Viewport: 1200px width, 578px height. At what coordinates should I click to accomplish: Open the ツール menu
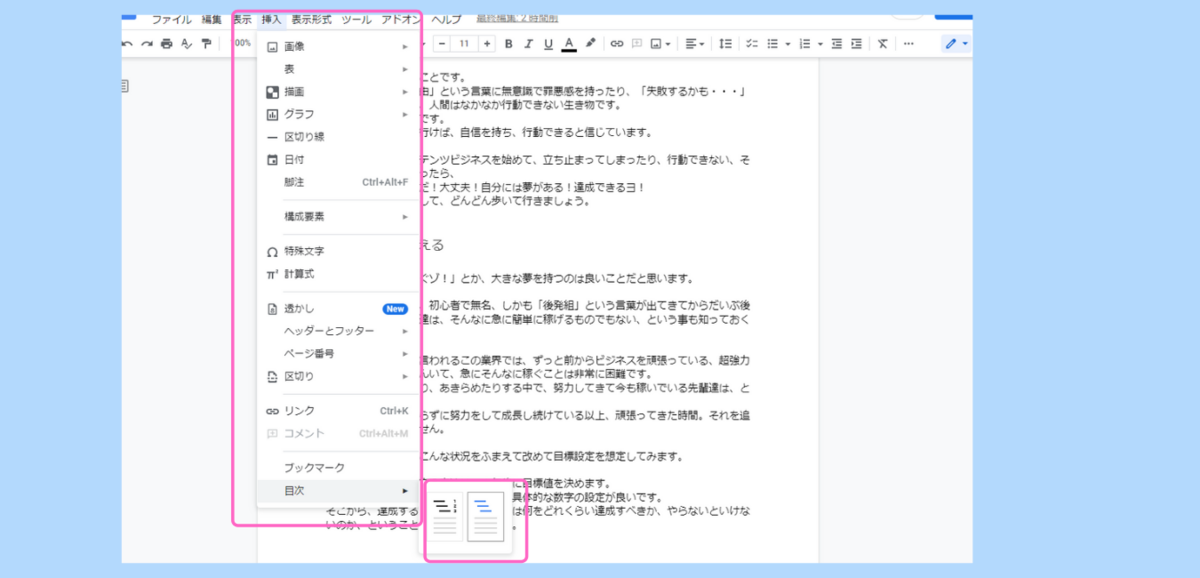[356, 19]
